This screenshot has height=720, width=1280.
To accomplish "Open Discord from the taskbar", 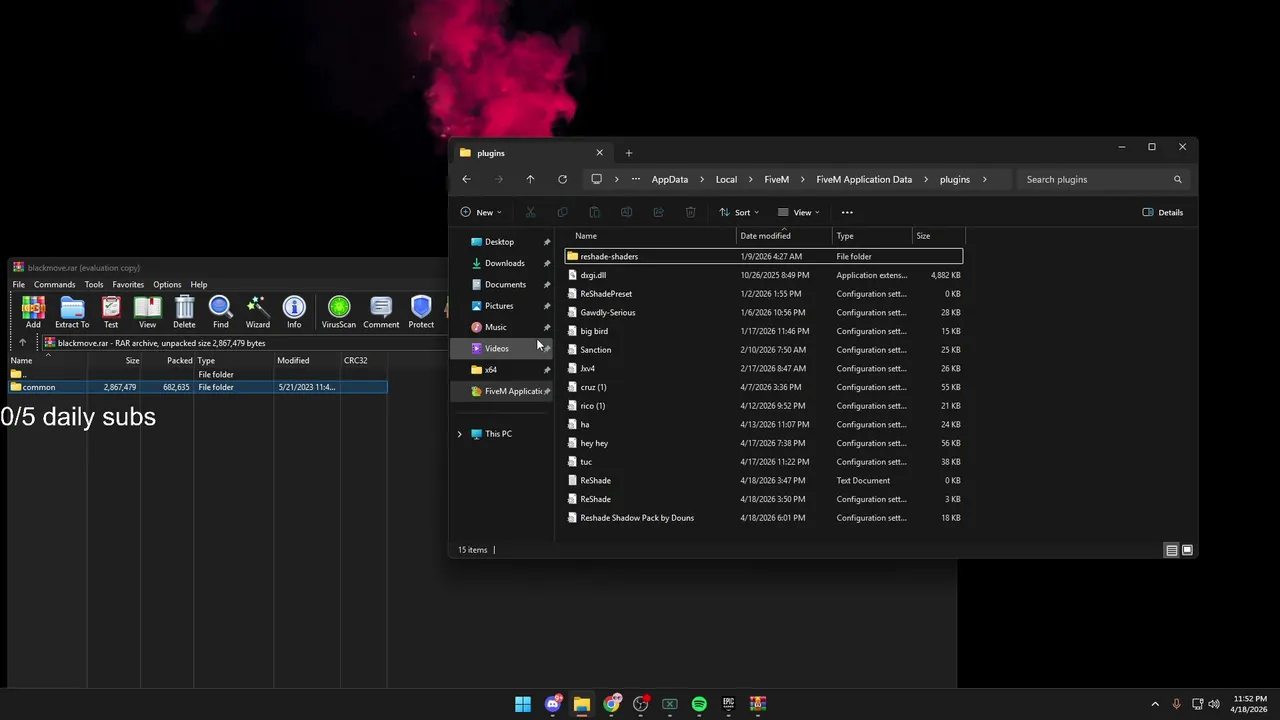I will pyautogui.click(x=553, y=704).
